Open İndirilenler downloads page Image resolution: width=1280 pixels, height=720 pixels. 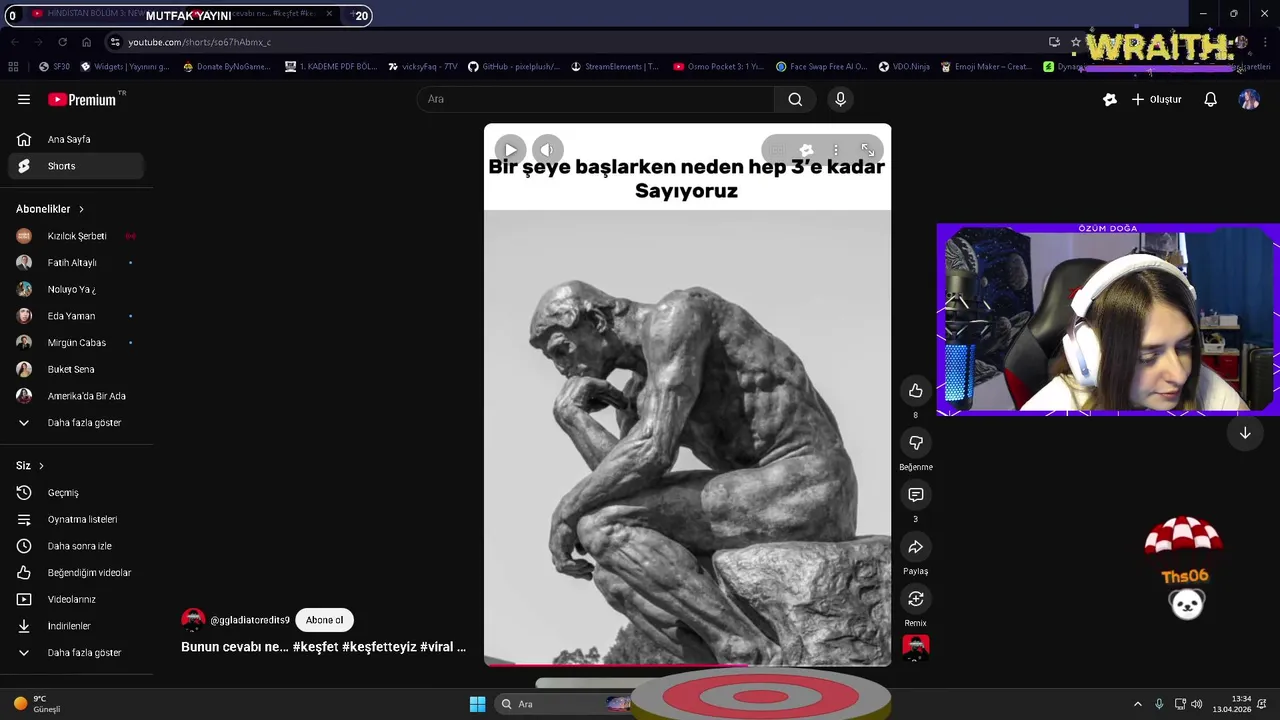click(x=76, y=626)
